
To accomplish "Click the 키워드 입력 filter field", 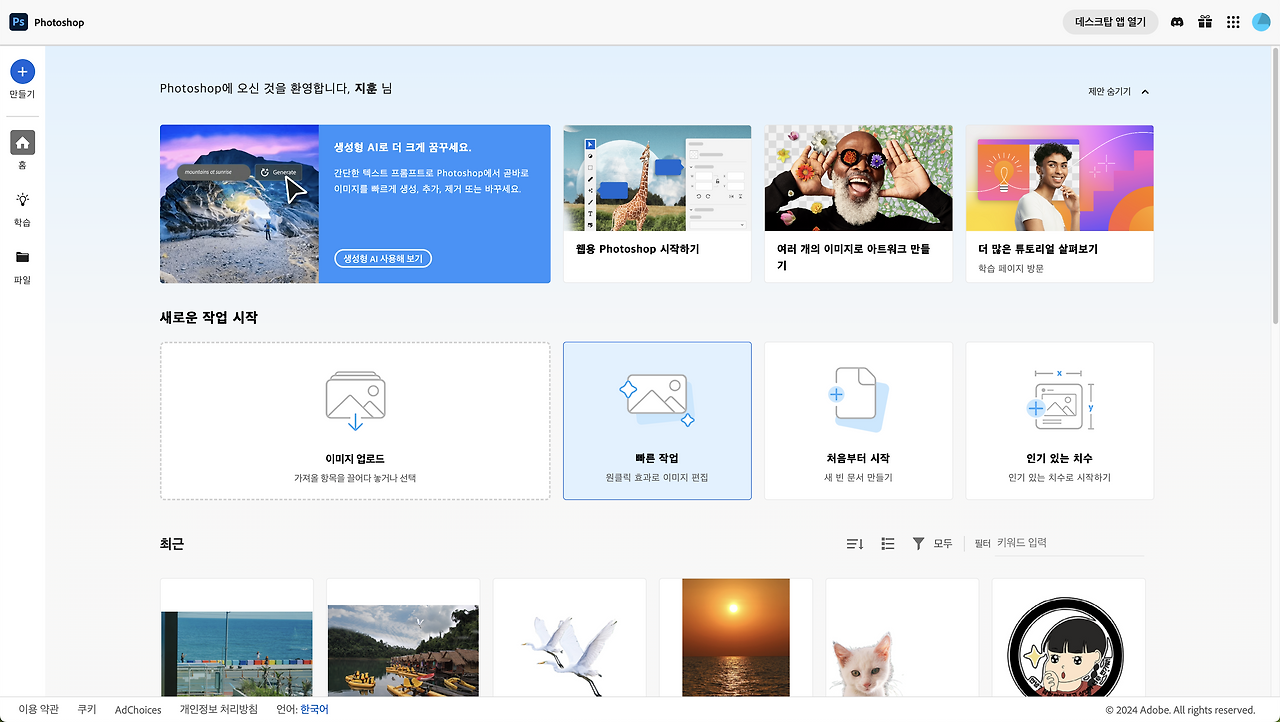I will [1070, 543].
